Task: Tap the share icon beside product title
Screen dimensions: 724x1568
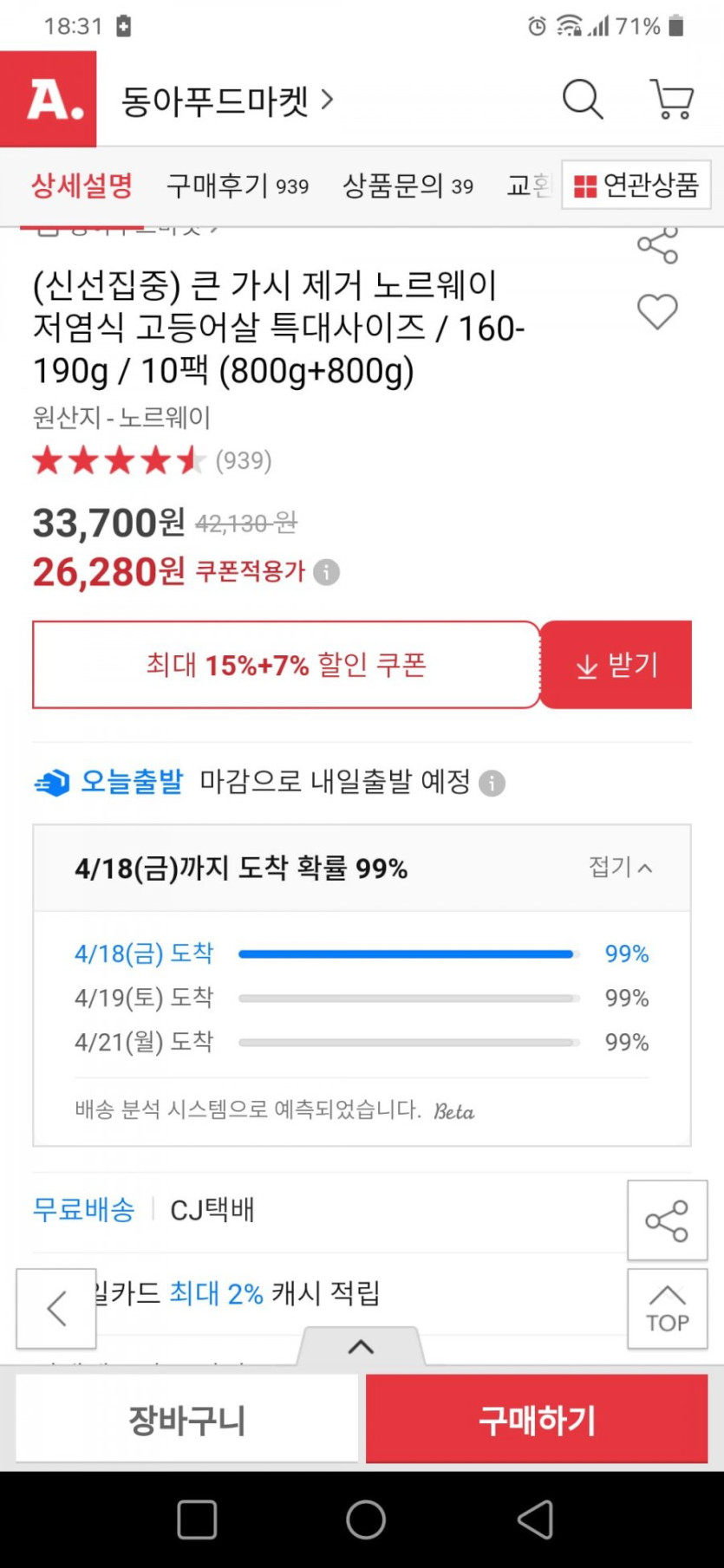Action: click(x=657, y=246)
